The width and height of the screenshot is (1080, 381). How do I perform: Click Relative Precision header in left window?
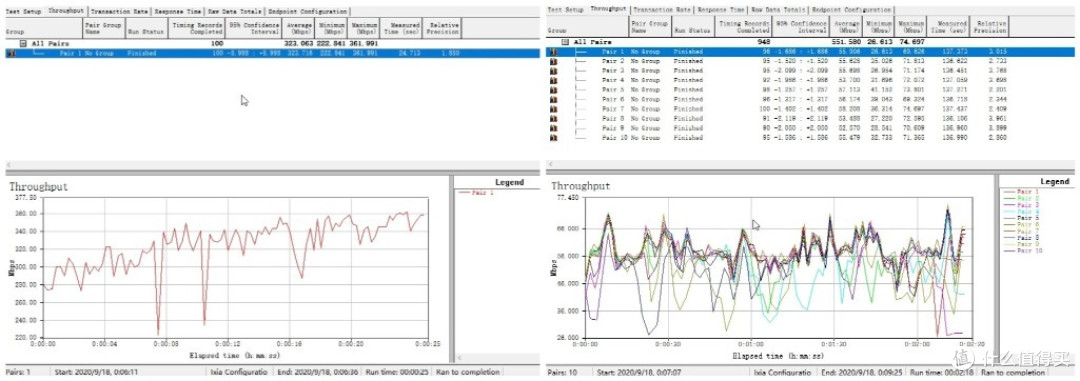442,28
